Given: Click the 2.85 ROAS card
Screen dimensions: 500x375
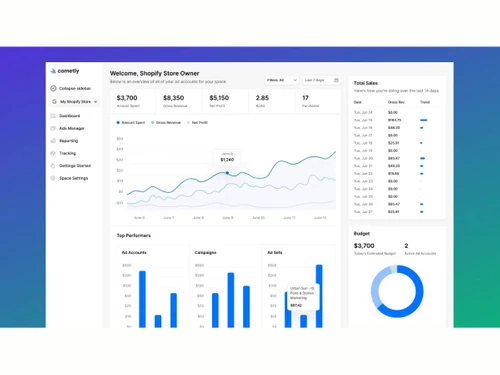Looking at the screenshot, I should coord(272,101).
